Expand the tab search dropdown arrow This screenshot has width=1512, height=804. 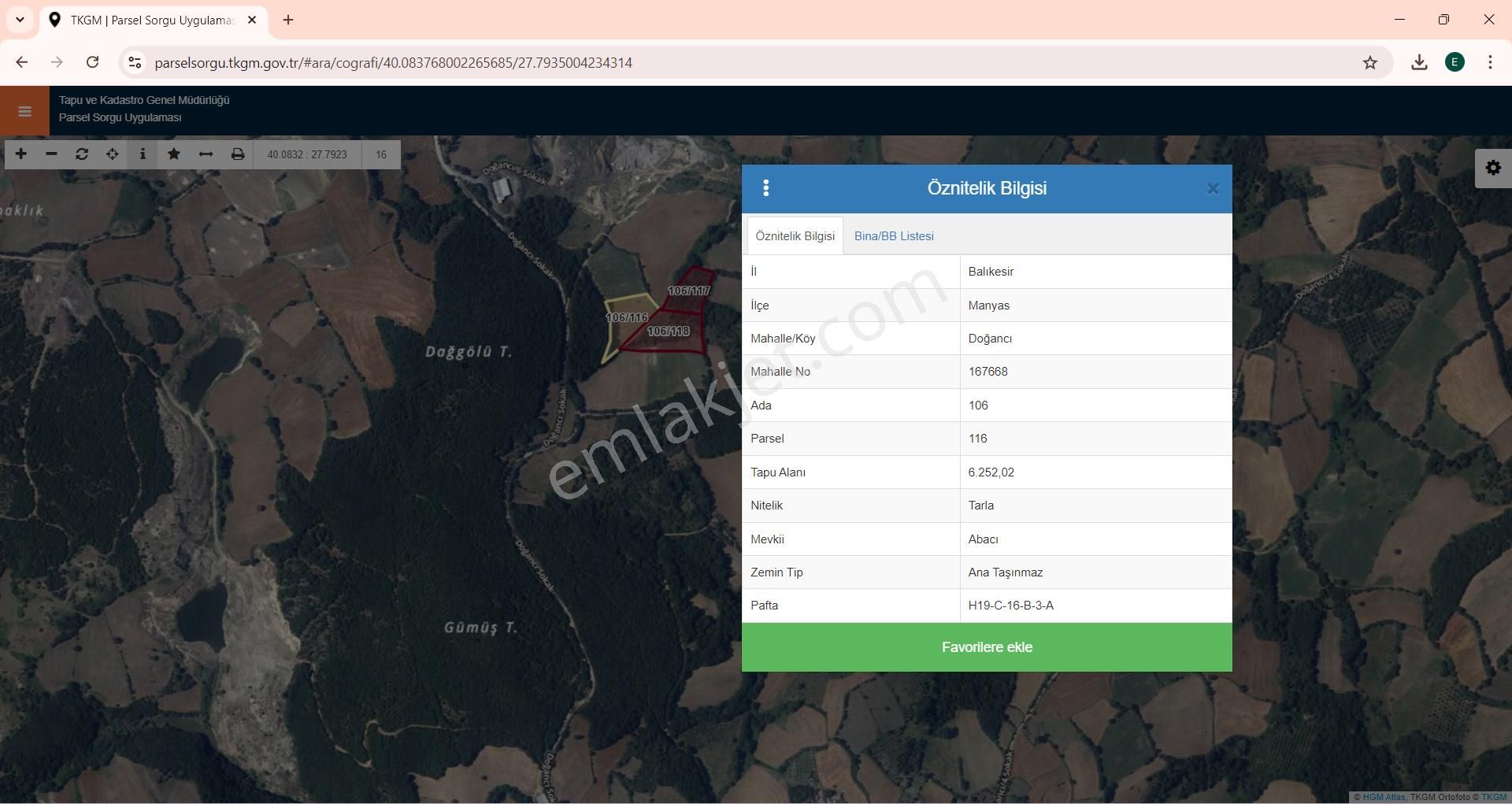pyautogui.click(x=20, y=20)
